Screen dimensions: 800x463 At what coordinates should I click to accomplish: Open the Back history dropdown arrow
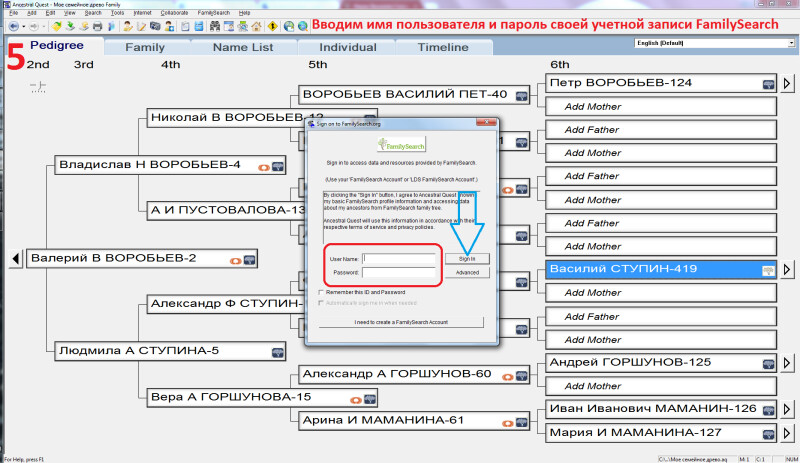click(23, 27)
